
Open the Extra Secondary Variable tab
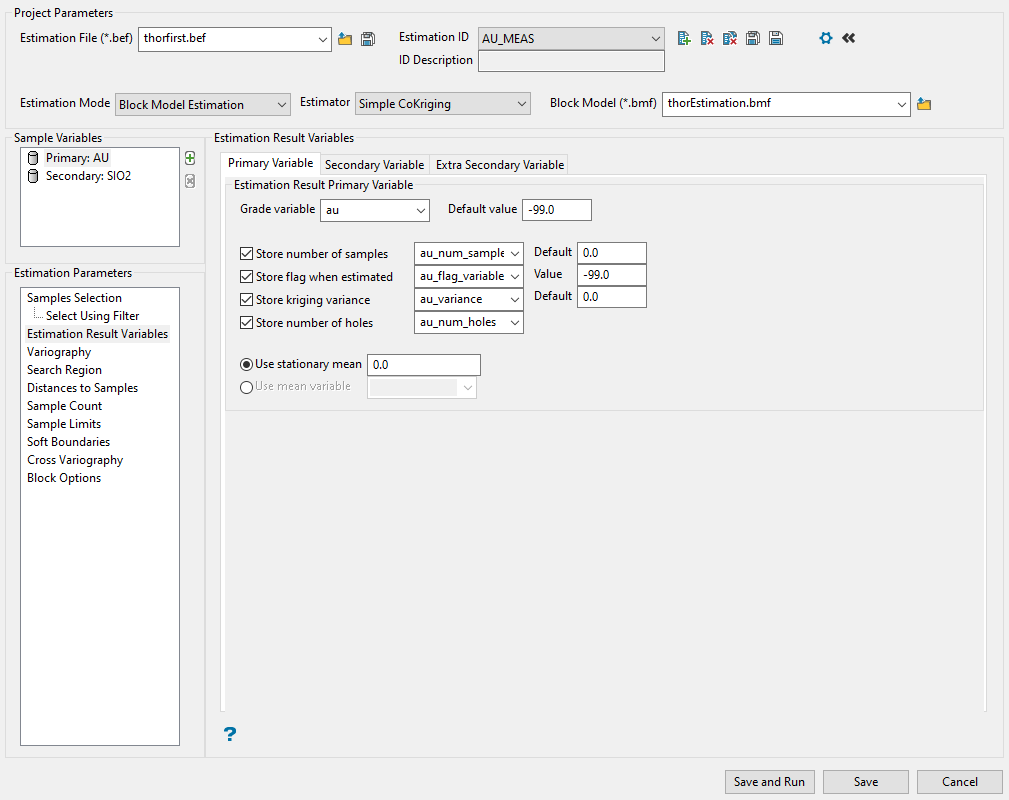pos(500,165)
